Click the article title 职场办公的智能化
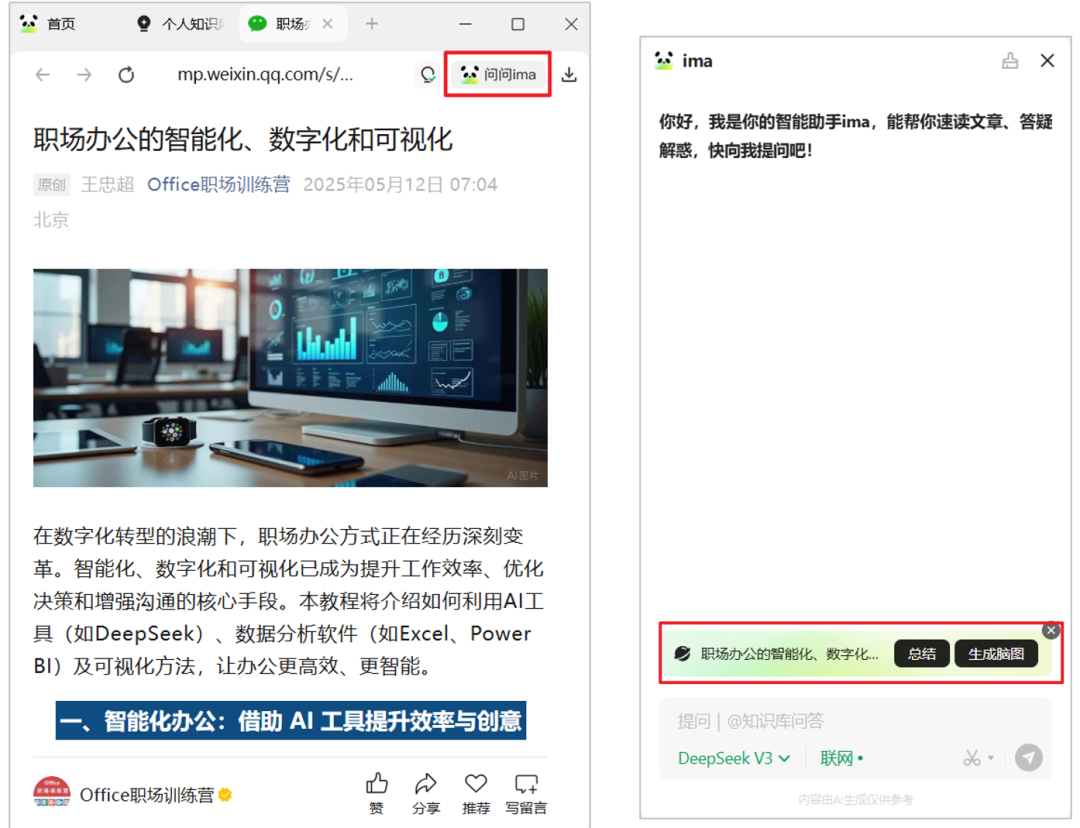This screenshot has width=1080, height=828. pos(243,139)
